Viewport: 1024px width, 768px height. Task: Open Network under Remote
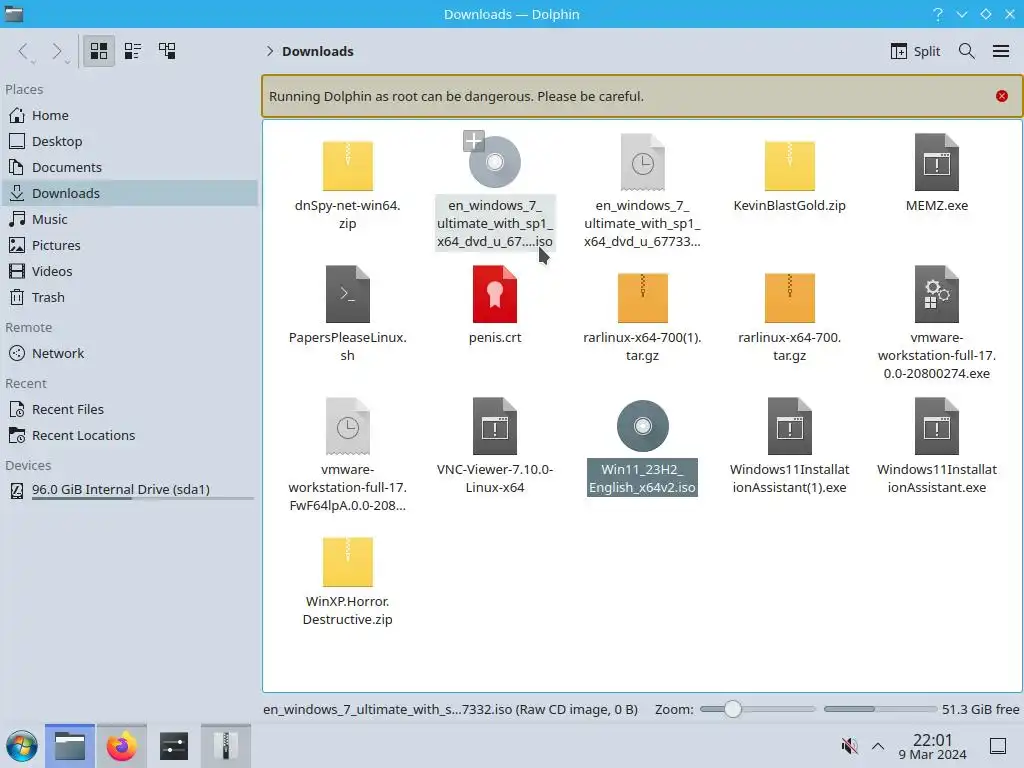pyautogui.click(x=129, y=353)
